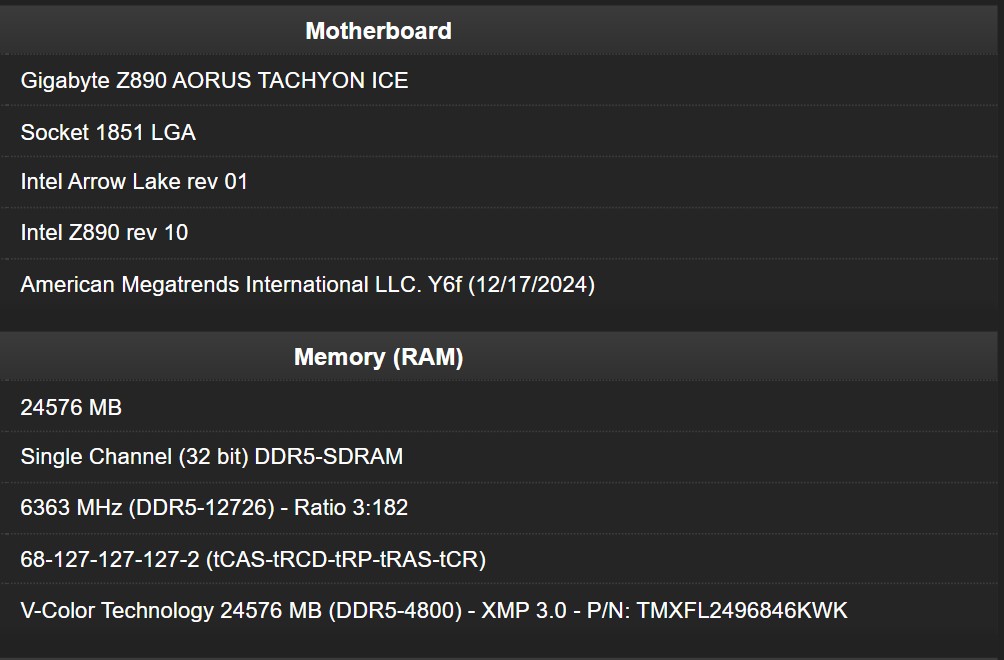Click the Memory (RAM) section header
Image resolution: width=1004 pixels, height=660 pixels.
[378, 357]
